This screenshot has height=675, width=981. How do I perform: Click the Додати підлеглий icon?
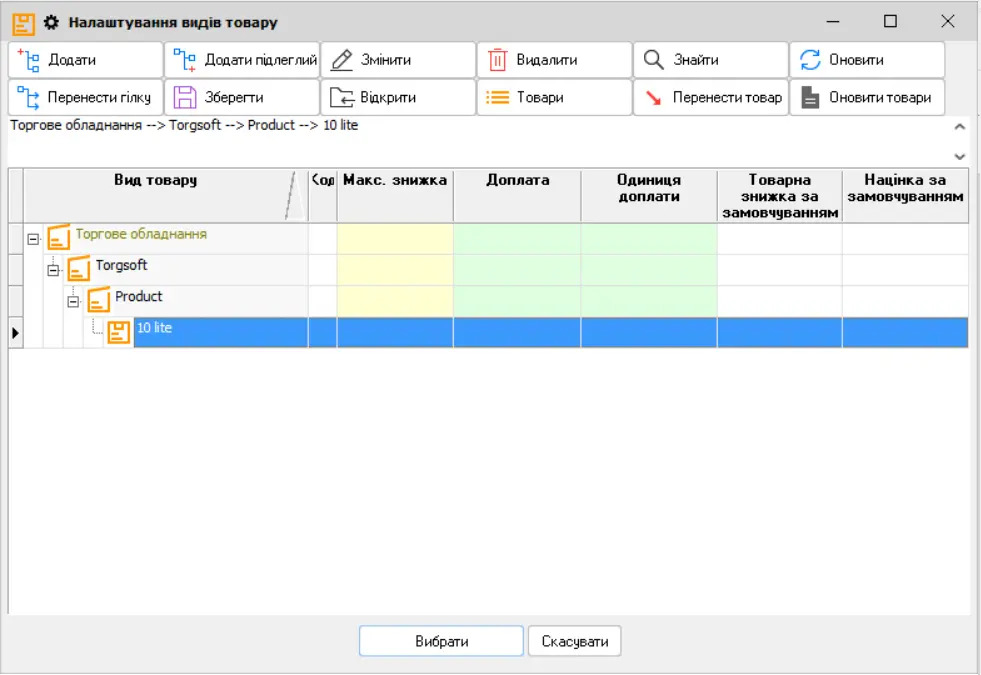click(185, 60)
